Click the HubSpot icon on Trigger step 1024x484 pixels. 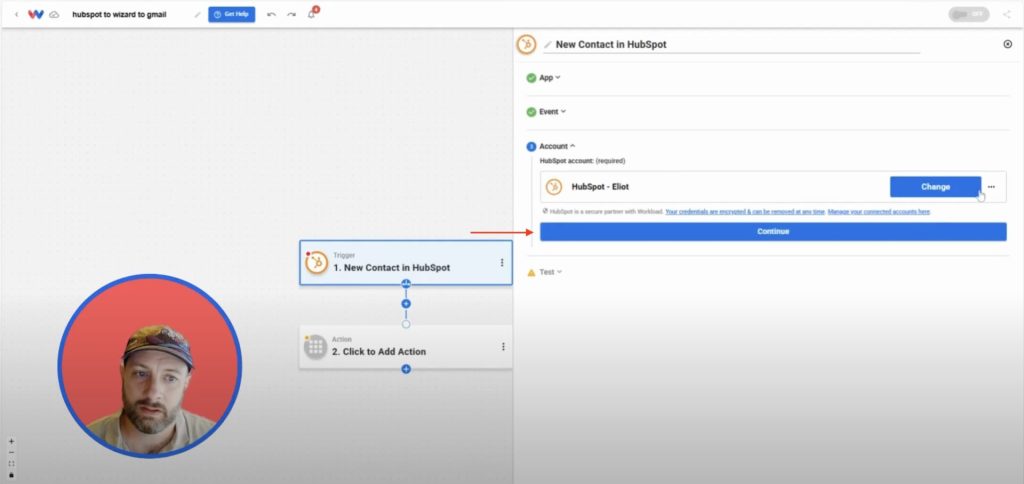coord(317,263)
